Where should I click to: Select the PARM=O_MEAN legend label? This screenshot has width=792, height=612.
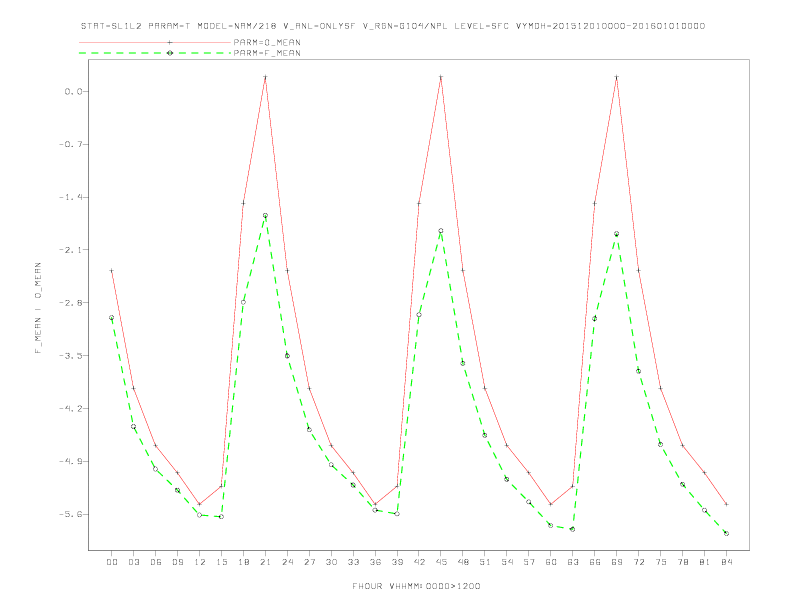tap(267, 42)
